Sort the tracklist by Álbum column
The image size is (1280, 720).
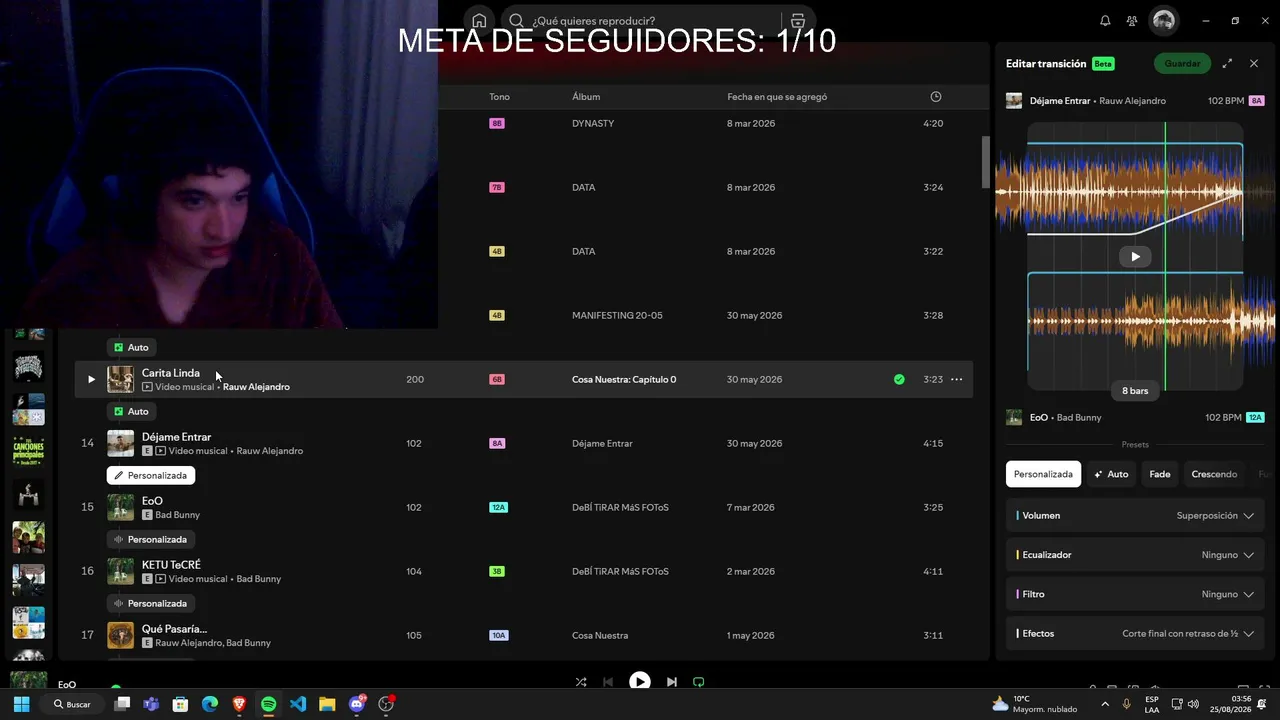586,97
